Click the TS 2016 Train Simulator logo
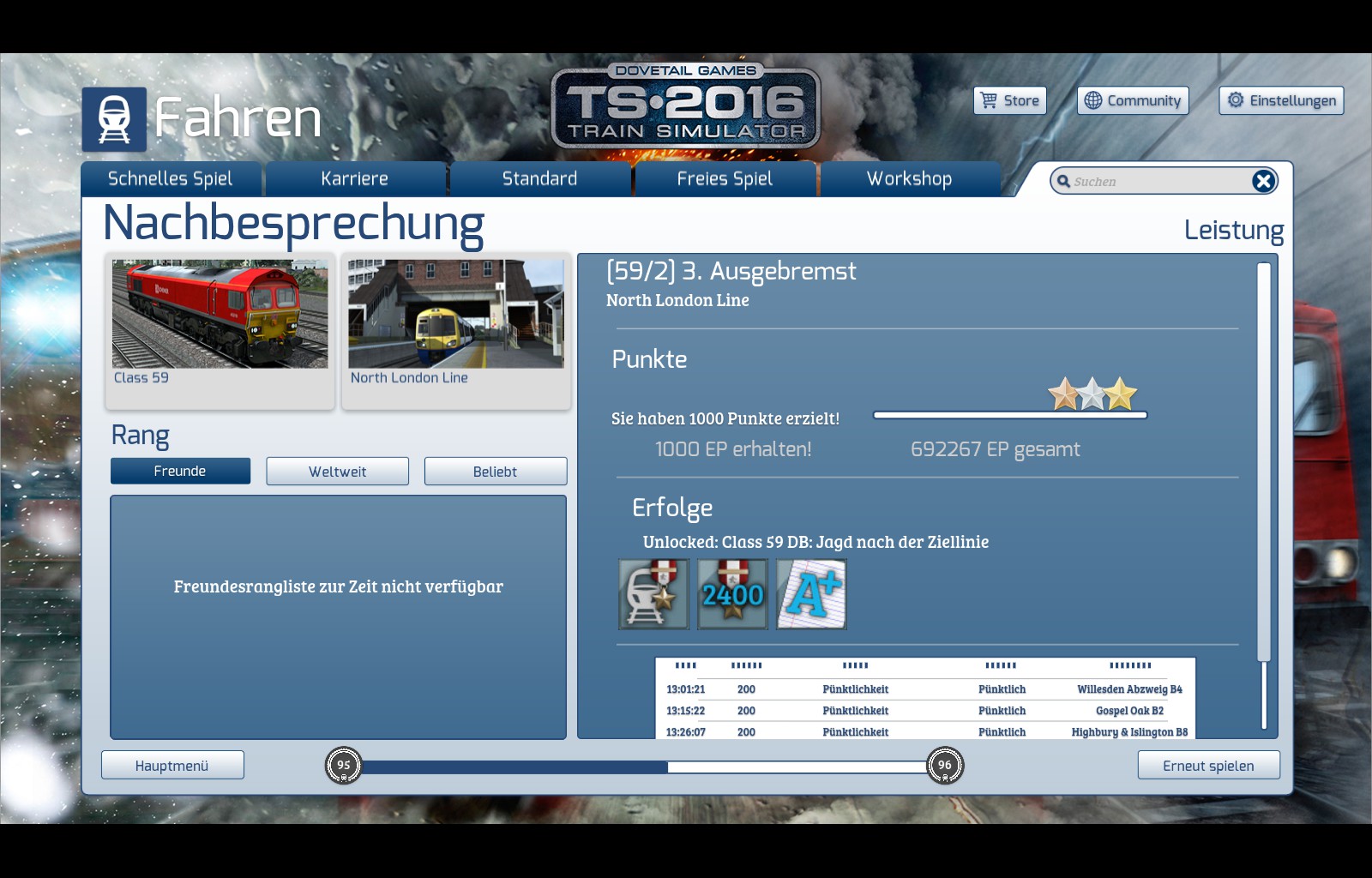This screenshot has width=1372, height=878. point(686,105)
